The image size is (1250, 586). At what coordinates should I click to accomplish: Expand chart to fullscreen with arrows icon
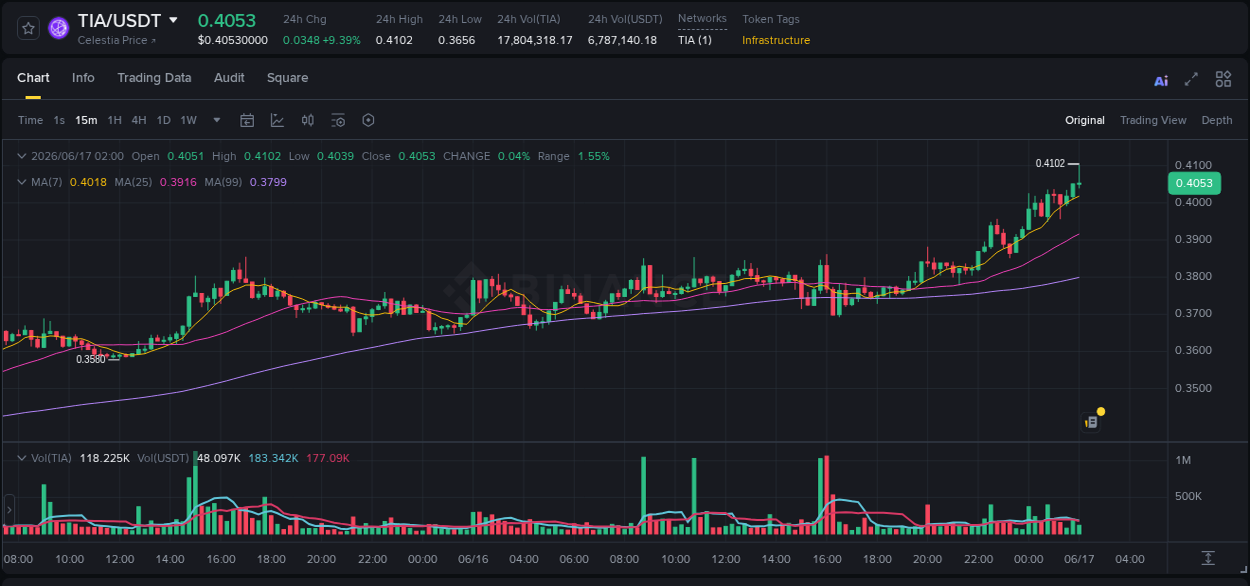tap(1191, 79)
